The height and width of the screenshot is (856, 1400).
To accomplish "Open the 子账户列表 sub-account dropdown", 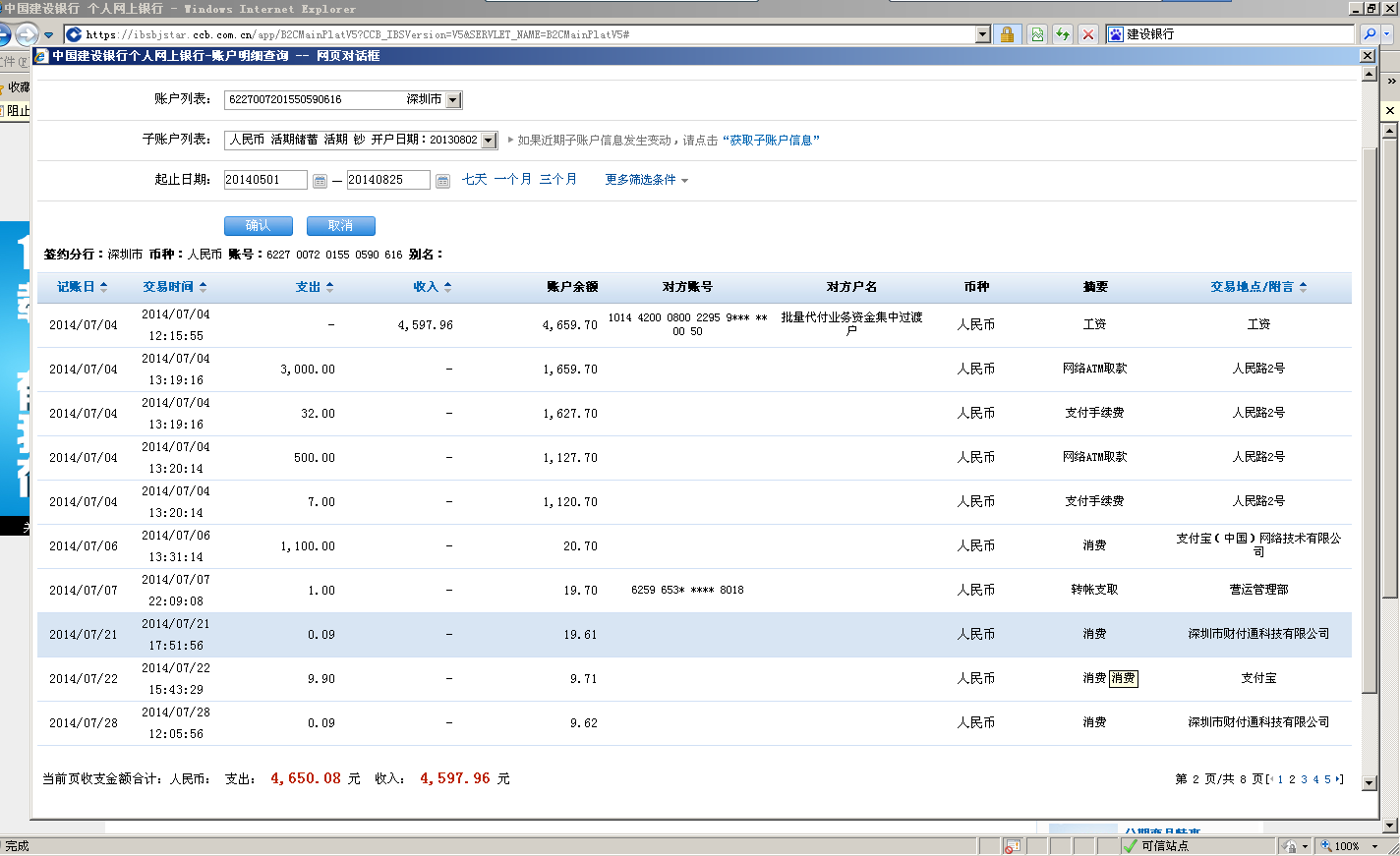I will click(x=489, y=141).
